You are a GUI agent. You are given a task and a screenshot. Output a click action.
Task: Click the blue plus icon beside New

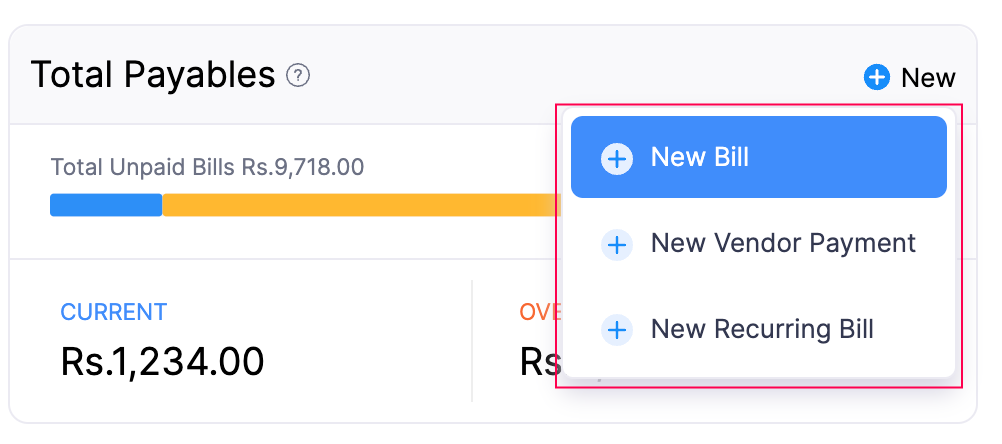click(x=877, y=77)
